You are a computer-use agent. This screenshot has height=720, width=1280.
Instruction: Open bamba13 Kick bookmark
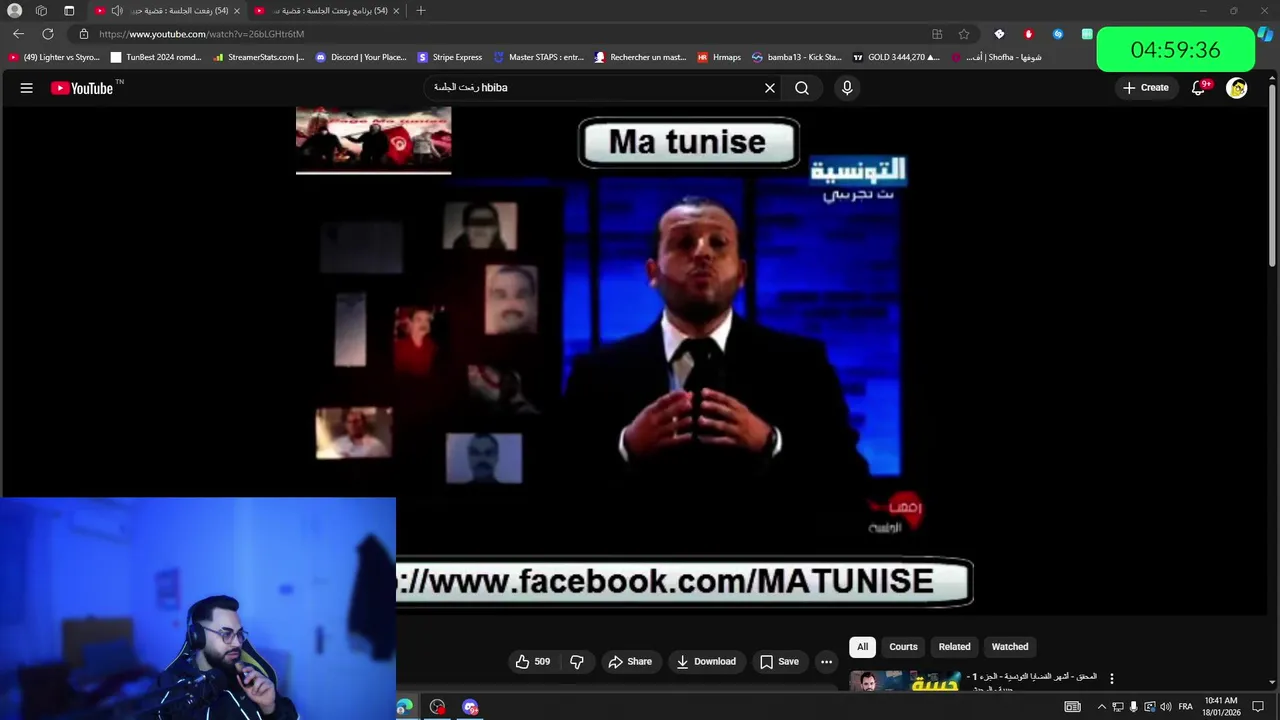coord(797,58)
